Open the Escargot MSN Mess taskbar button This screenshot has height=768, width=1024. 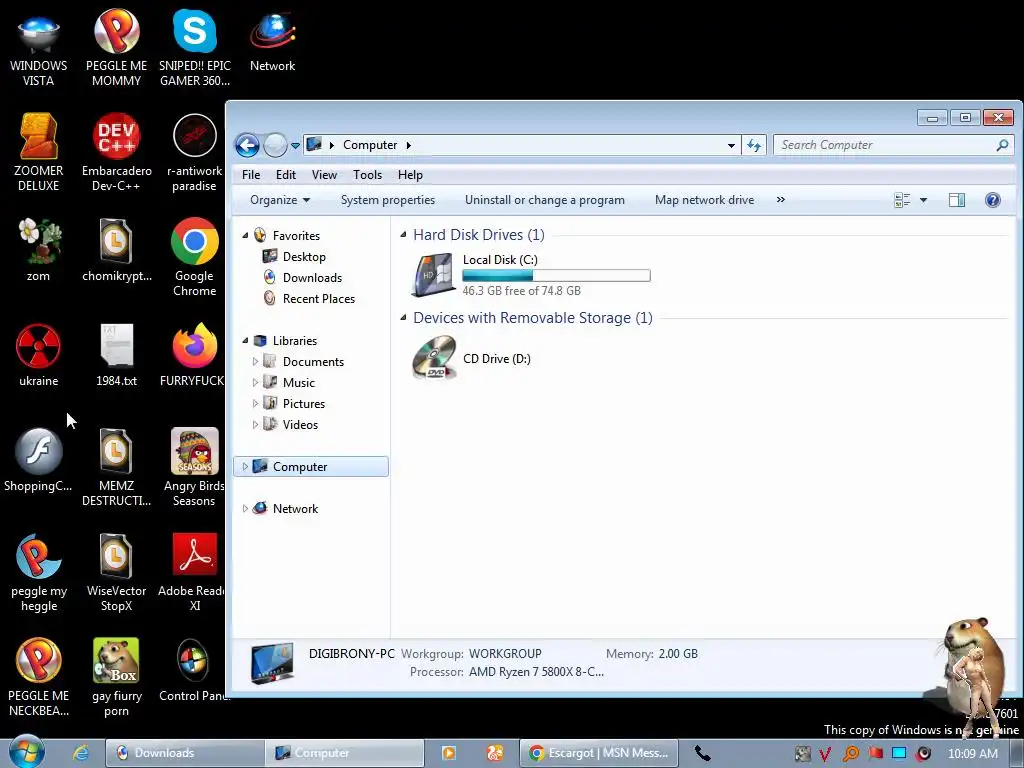(599, 753)
